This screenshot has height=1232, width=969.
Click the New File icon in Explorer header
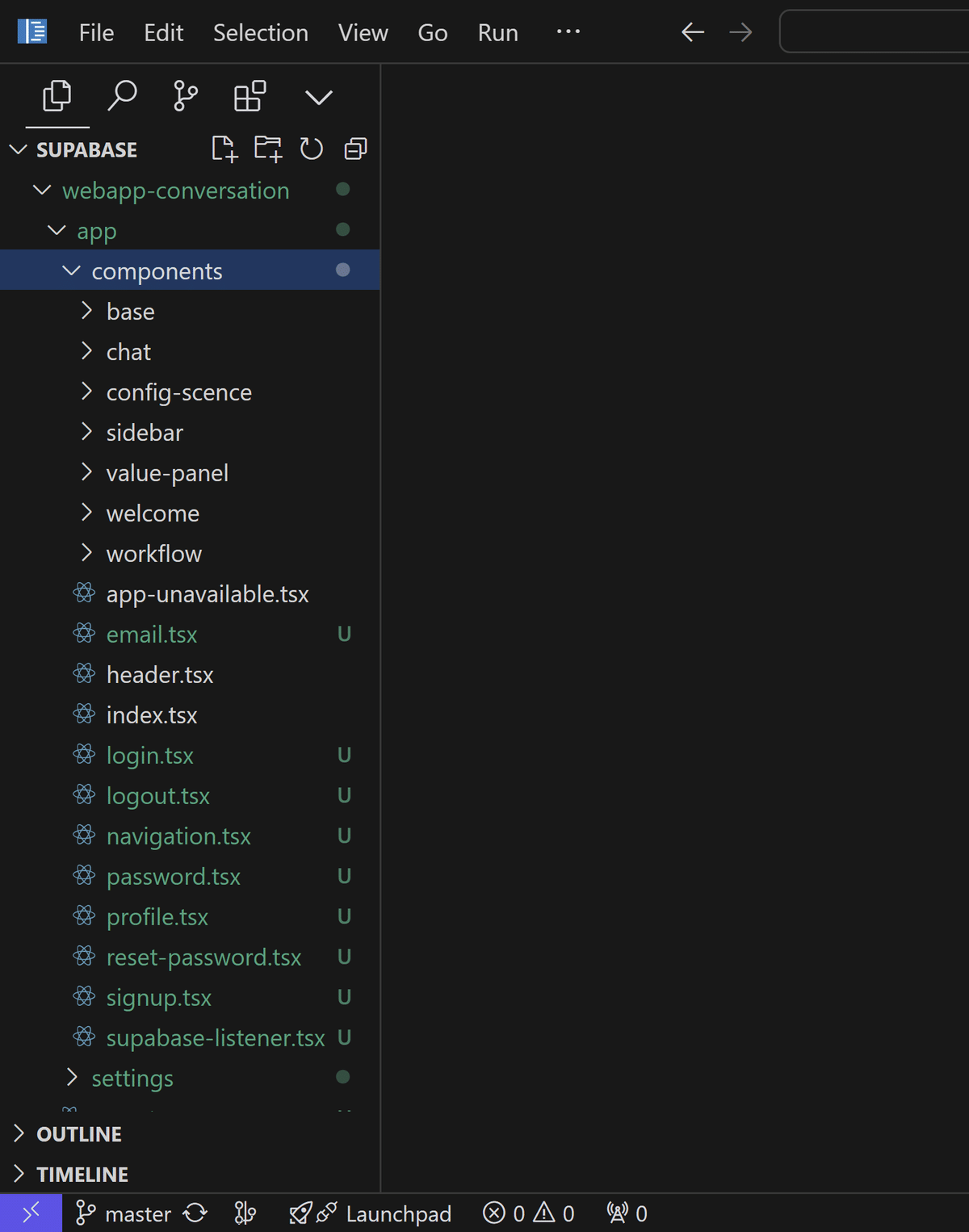point(224,149)
